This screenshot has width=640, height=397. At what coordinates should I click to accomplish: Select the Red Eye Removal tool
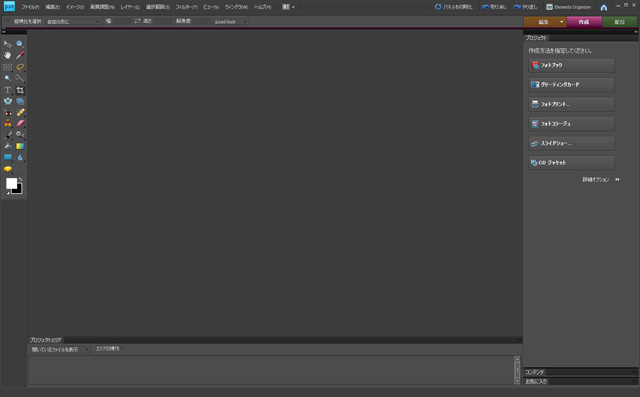(8, 112)
